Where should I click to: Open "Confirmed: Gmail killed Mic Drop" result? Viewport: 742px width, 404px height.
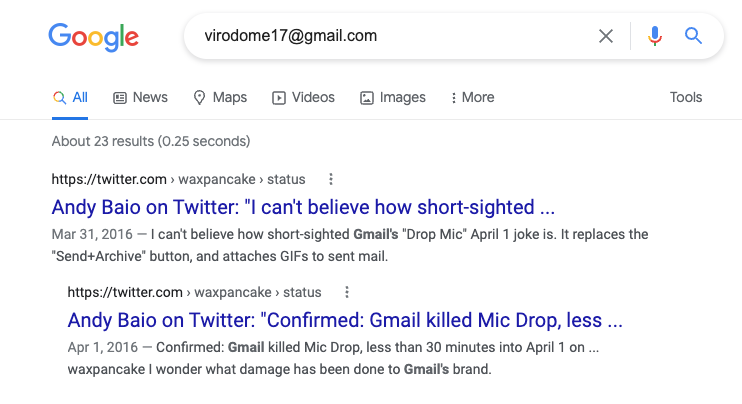pos(344,320)
